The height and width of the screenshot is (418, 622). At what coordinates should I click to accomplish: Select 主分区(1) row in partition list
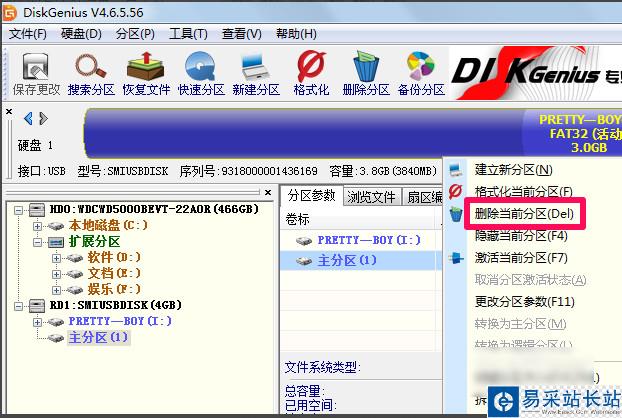point(361,261)
